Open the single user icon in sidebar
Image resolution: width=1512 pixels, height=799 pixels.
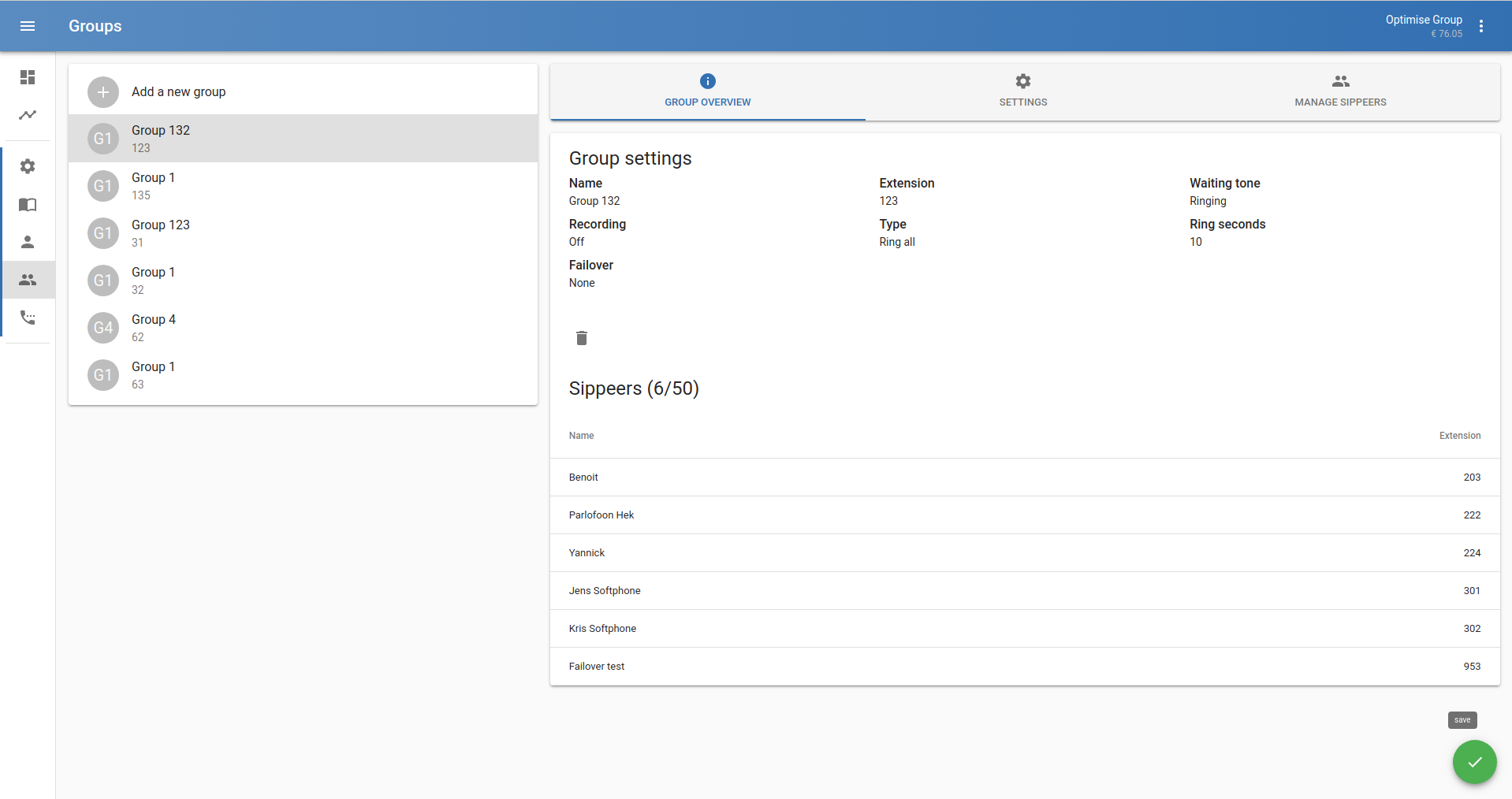[28, 242]
